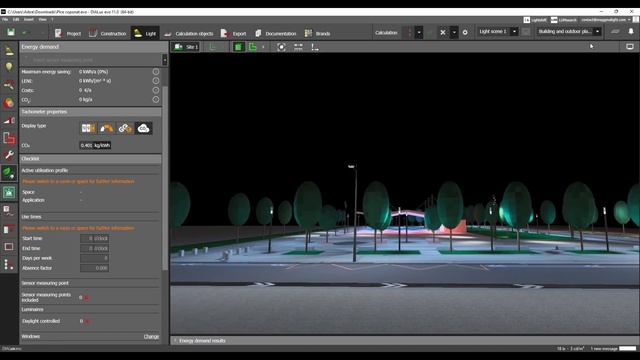Open the Insert menu
640x360 pixels.
29,19
